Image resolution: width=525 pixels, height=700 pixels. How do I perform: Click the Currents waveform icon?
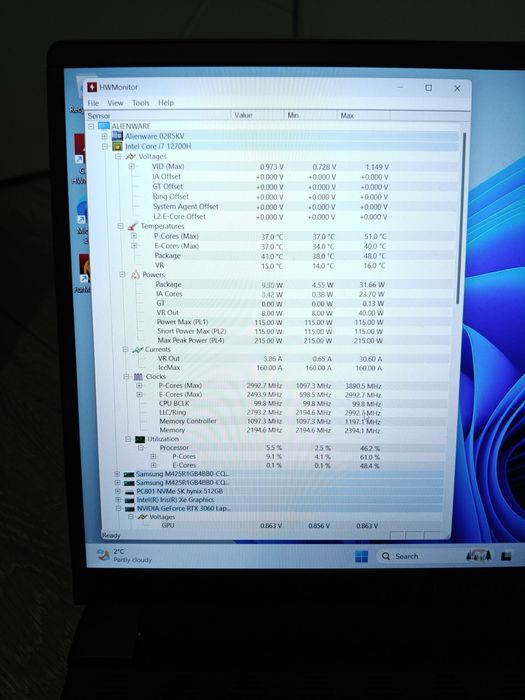click(x=138, y=349)
